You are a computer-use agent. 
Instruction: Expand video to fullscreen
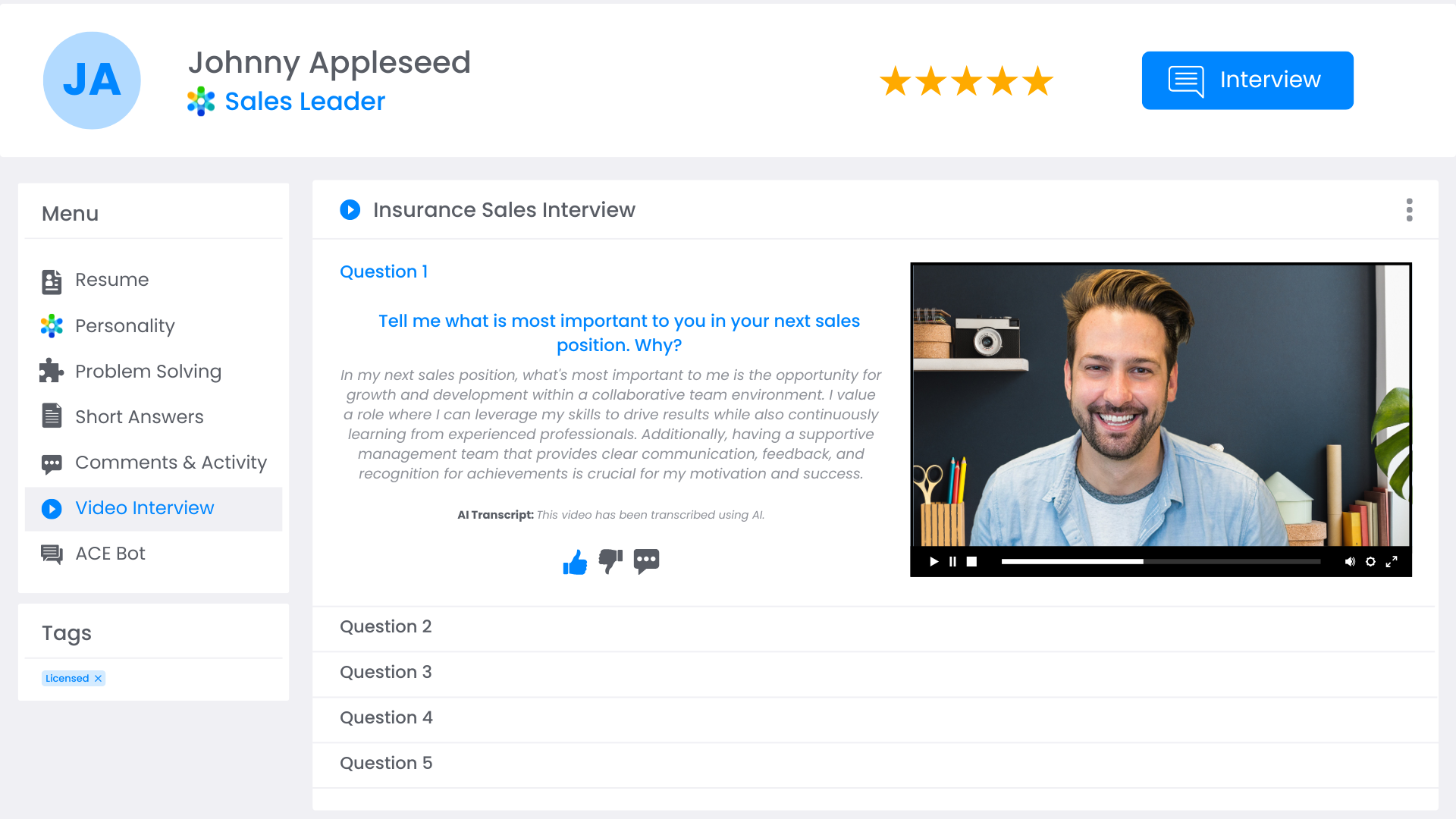tap(1392, 562)
